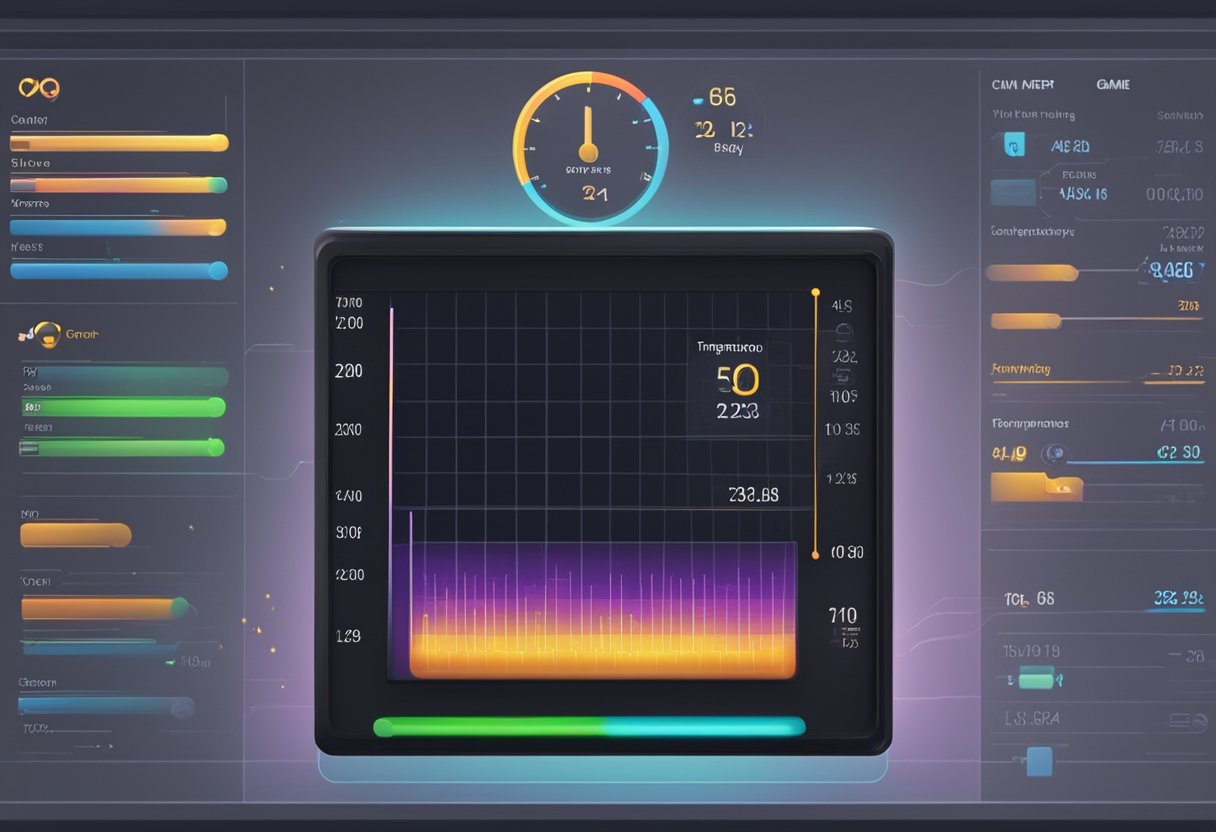Toggle the first green bar's end knob
The image size is (1216, 832).
pos(215,407)
